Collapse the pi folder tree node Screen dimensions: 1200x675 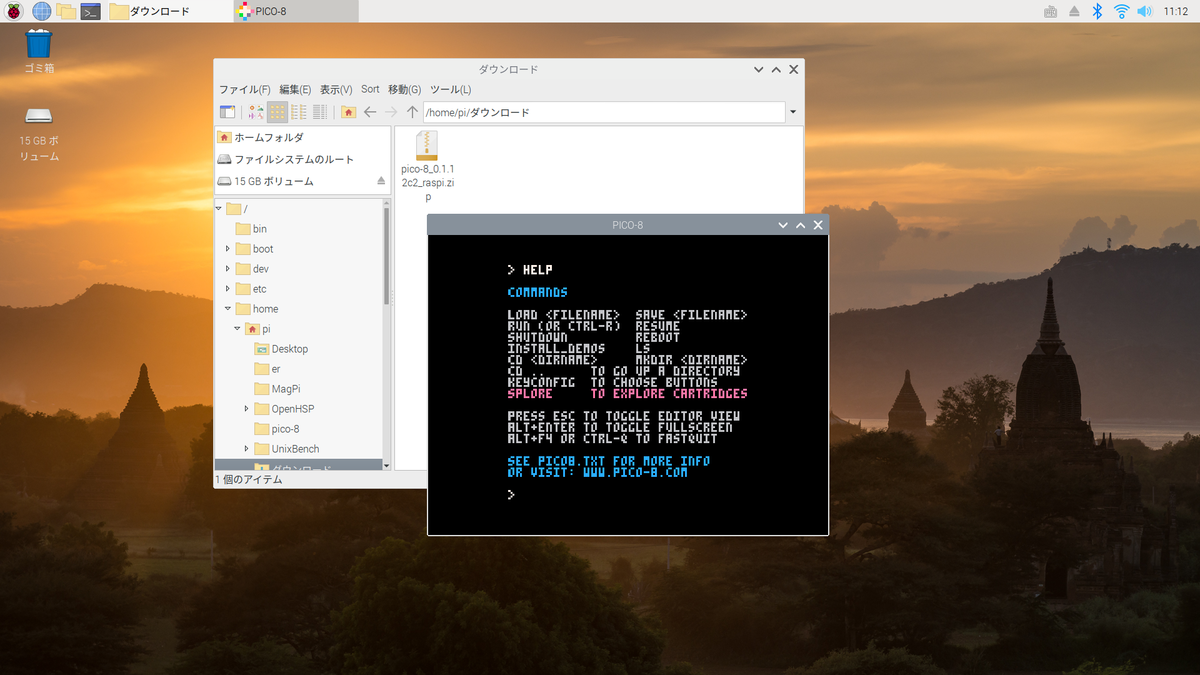click(237, 329)
